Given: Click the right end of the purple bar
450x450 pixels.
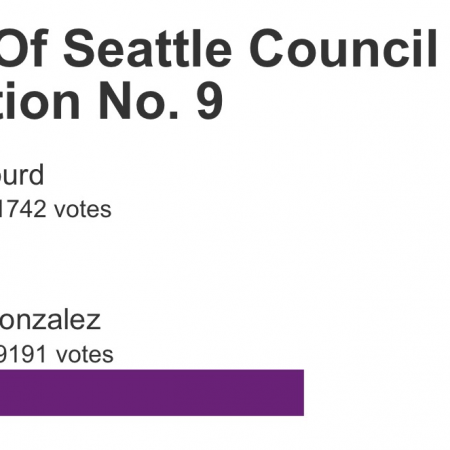Looking at the screenshot, I should pos(302,393).
